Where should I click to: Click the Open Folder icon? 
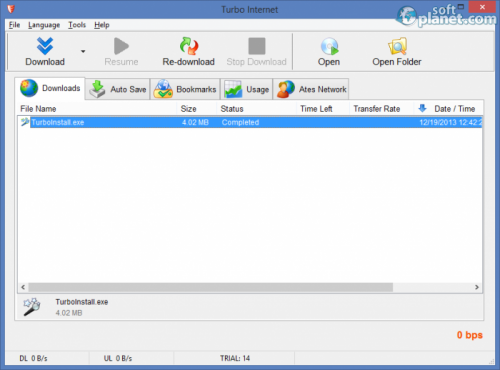pyautogui.click(x=397, y=46)
